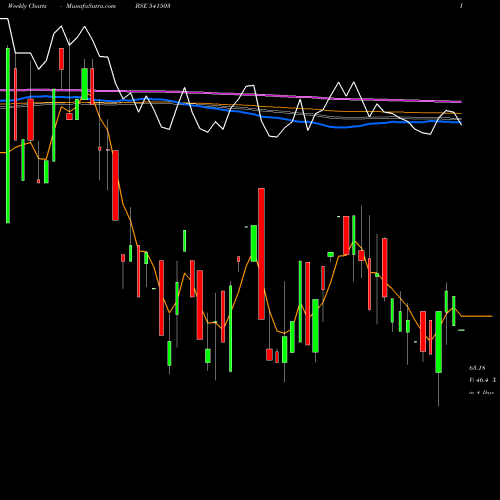Click the "MunafaSutra.com" label
The width and height of the screenshot is (500, 500).
pyautogui.click(x=91, y=6)
